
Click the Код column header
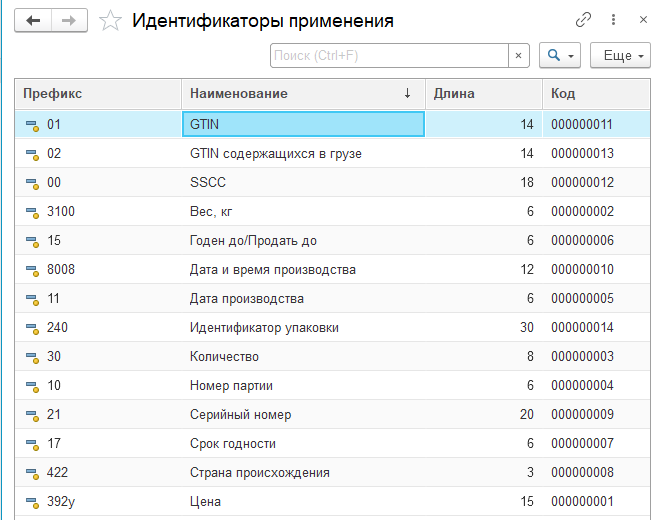563,94
